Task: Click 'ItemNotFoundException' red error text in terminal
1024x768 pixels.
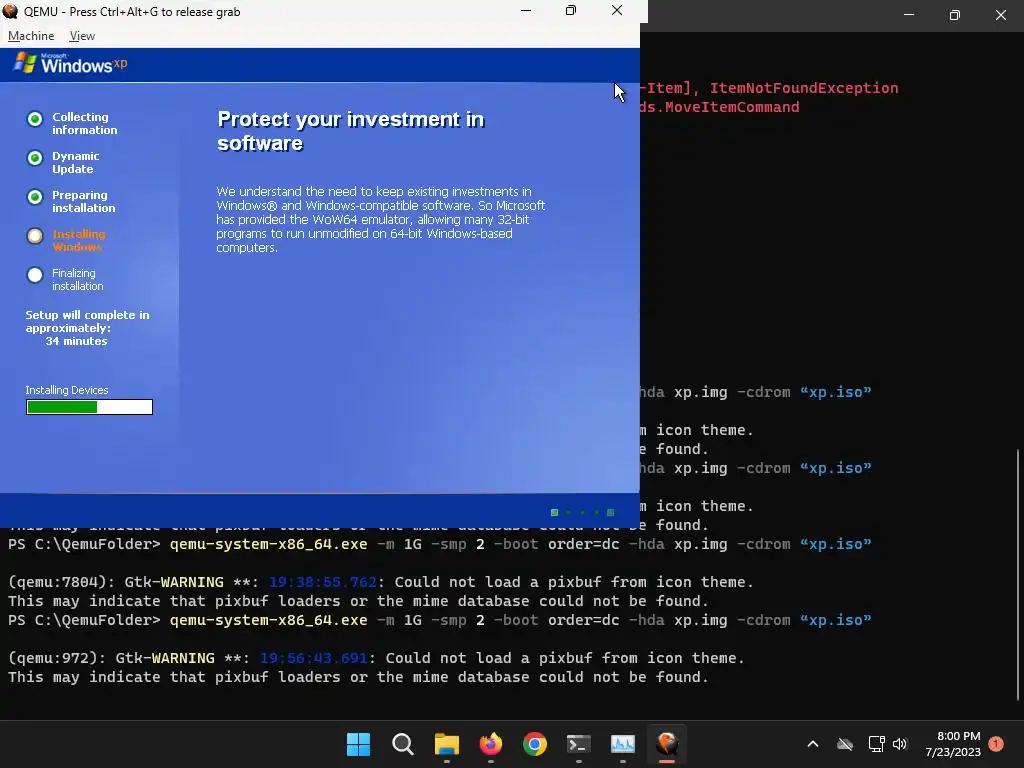Action: [x=804, y=88]
